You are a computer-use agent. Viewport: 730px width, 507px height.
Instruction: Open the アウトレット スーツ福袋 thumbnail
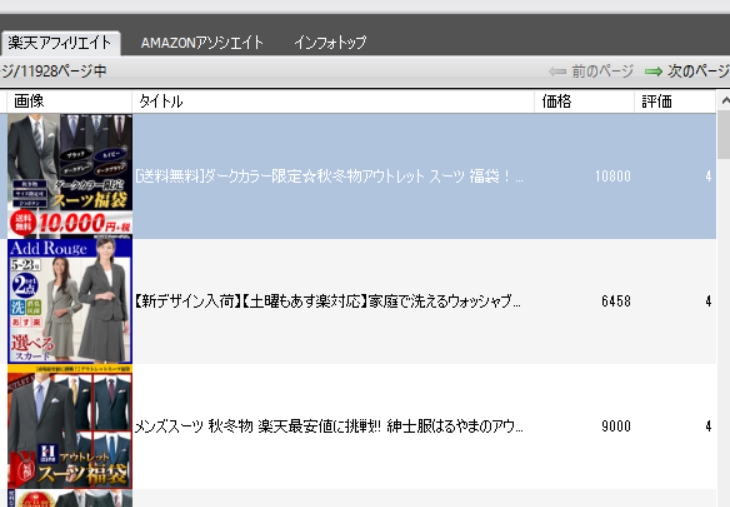70,426
